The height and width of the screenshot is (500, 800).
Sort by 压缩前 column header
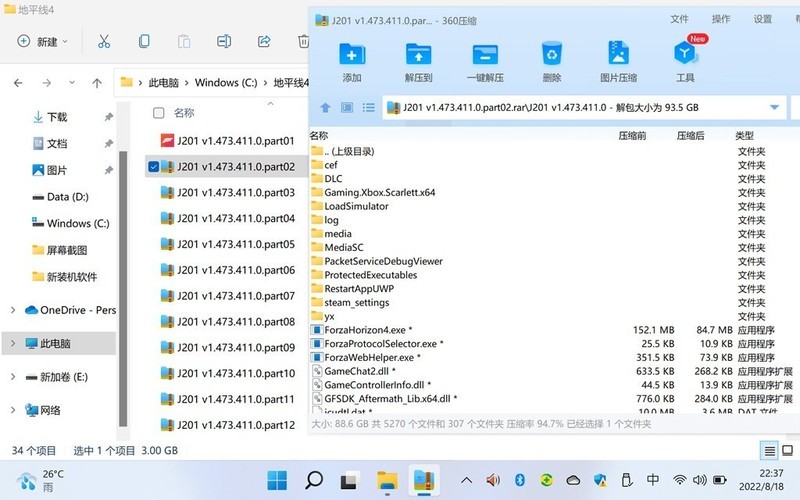[632, 136]
